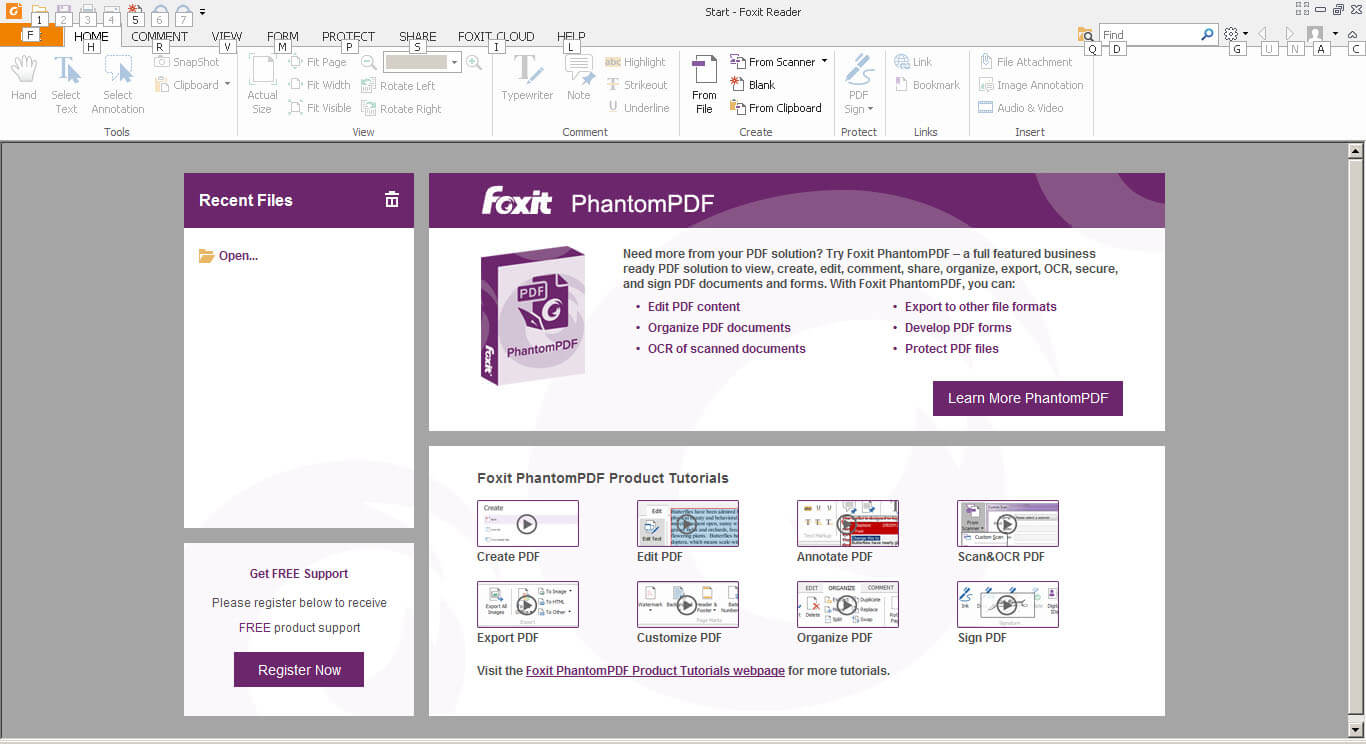This screenshot has width=1366, height=744.
Task: Open the FILE tab
Action: [x=30, y=34]
